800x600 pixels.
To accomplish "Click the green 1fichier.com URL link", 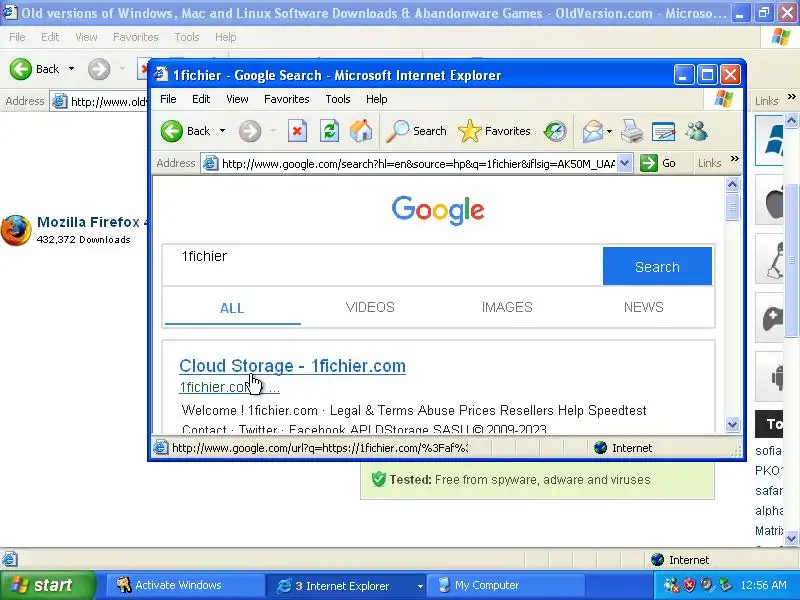I will click(x=230, y=387).
